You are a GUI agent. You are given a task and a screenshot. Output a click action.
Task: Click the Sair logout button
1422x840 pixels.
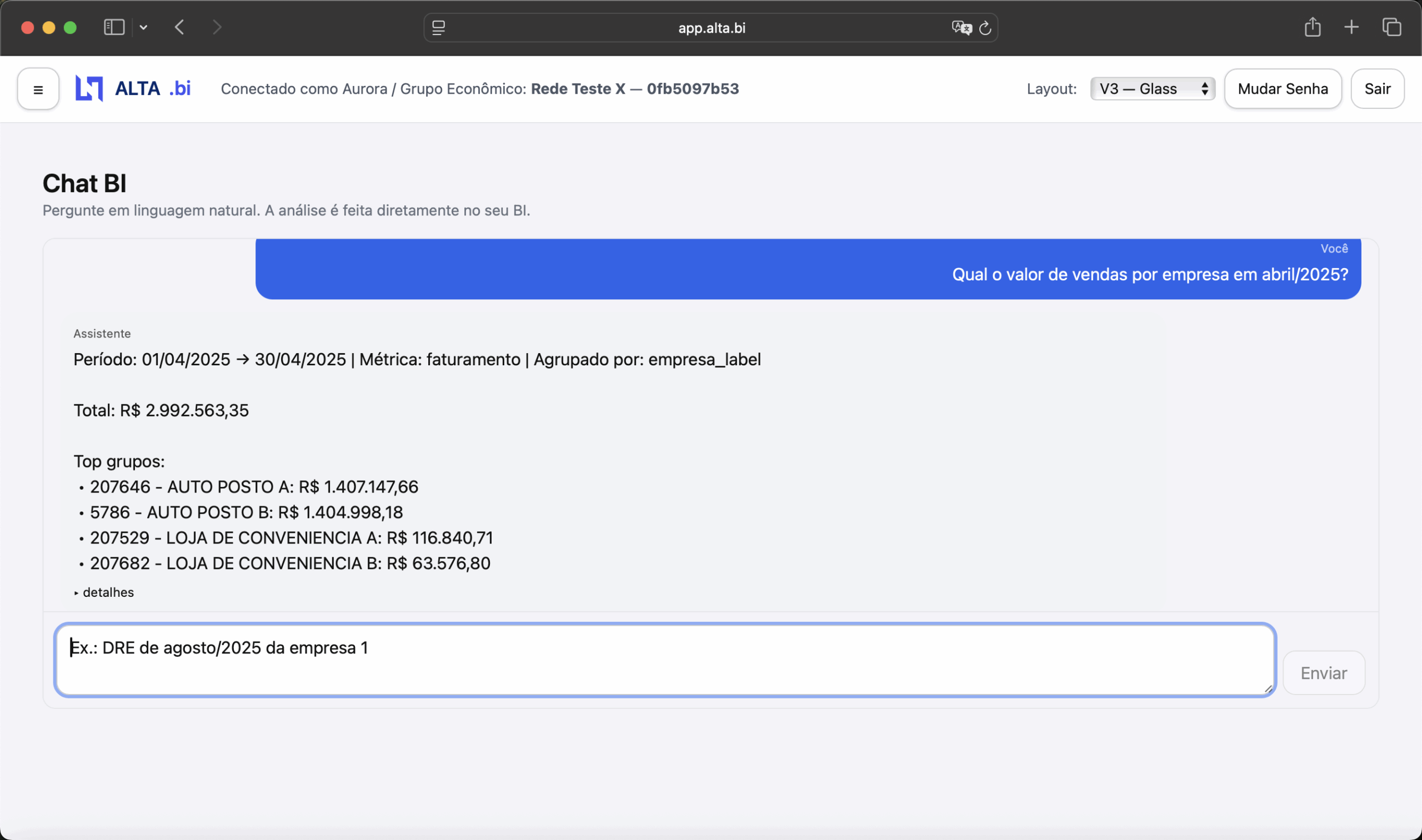[1377, 89]
